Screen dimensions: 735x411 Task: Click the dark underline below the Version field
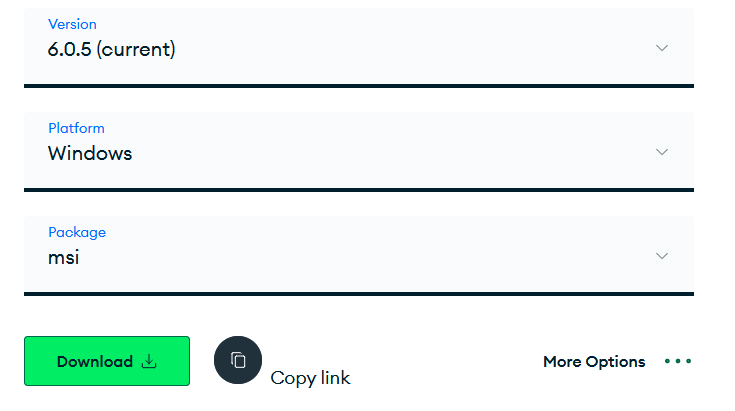[x=358, y=86]
